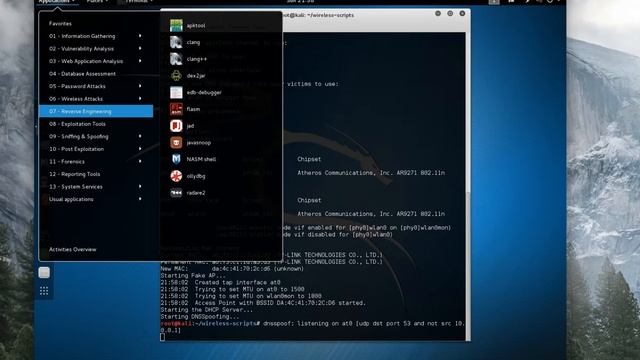Viewport: 640px width, 360px height.
Task: Expand the 06 - Wireless Attacks arrow
Action: click(x=140, y=99)
